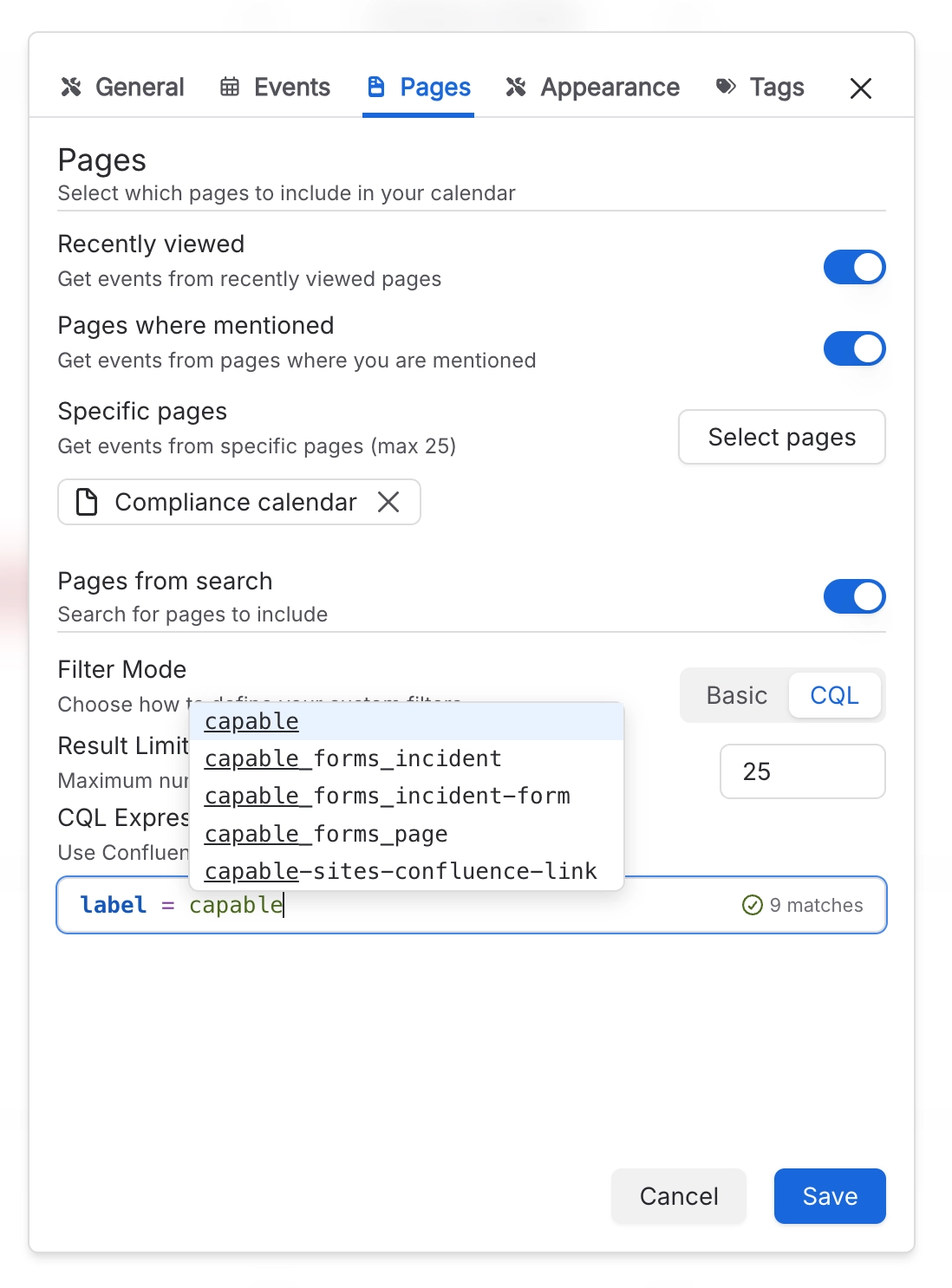This screenshot has height=1288, width=952.
Task: Click 'Specific pages' label text
Action: tap(142, 411)
